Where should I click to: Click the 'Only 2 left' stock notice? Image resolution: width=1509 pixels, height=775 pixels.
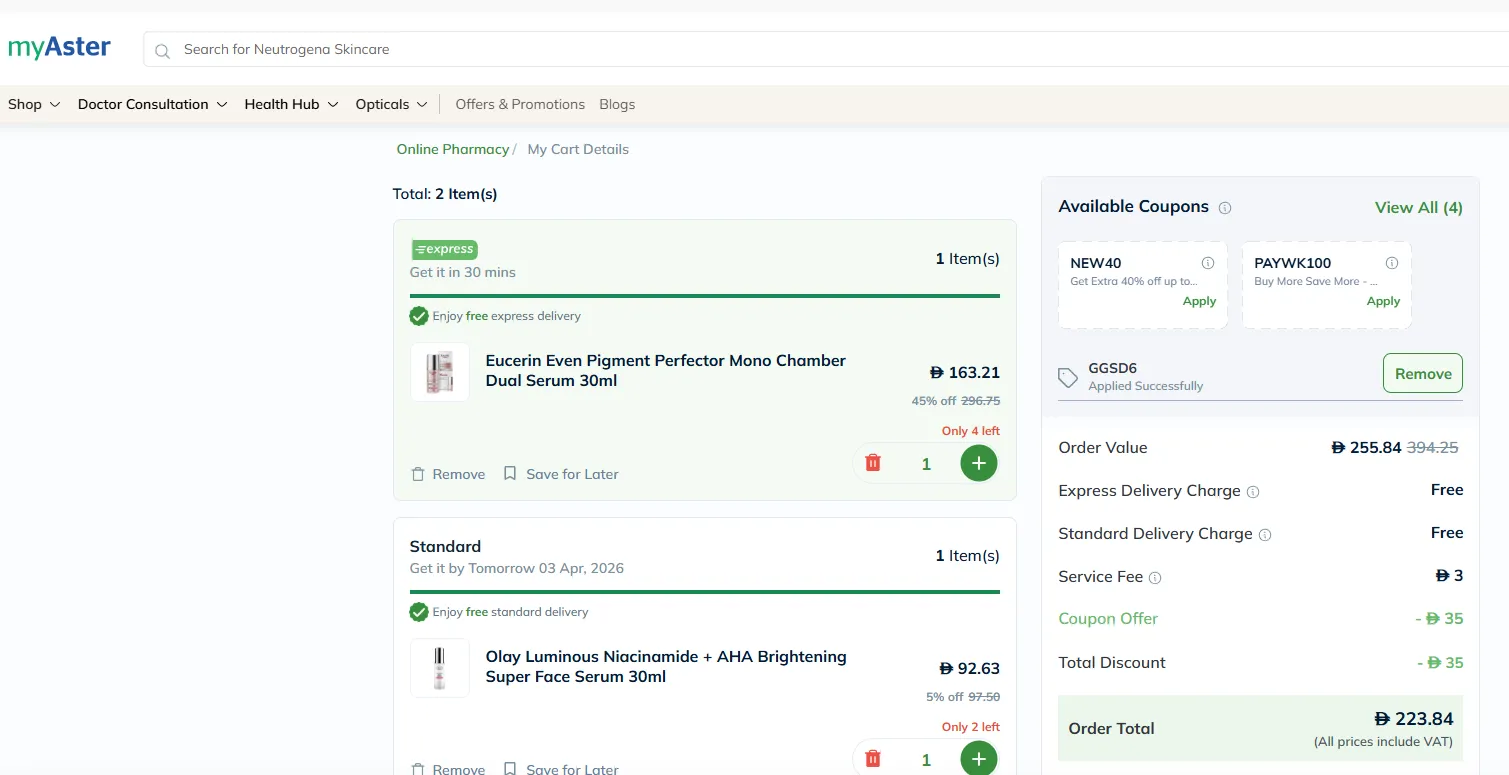pyautogui.click(x=971, y=727)
